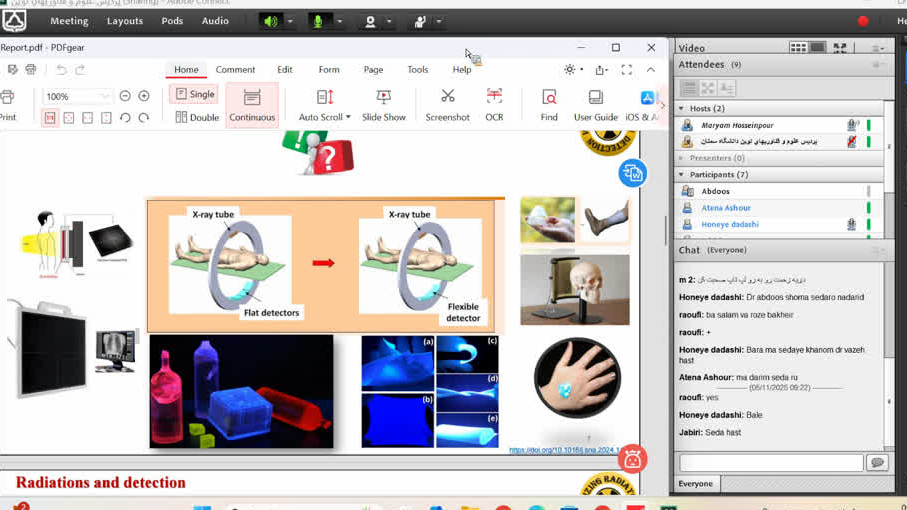907x510 pixels.
Task: Collapse the Hosts (2) group
Action: [681, 108]
